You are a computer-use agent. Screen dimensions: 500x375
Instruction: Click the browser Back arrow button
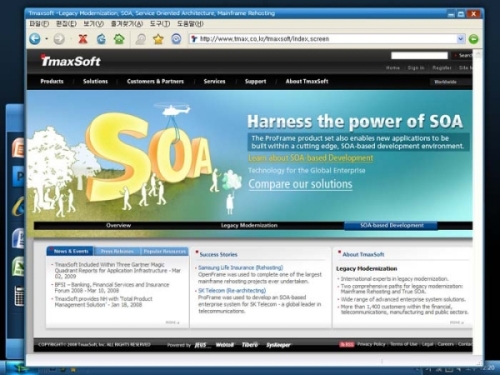[35, 39]
